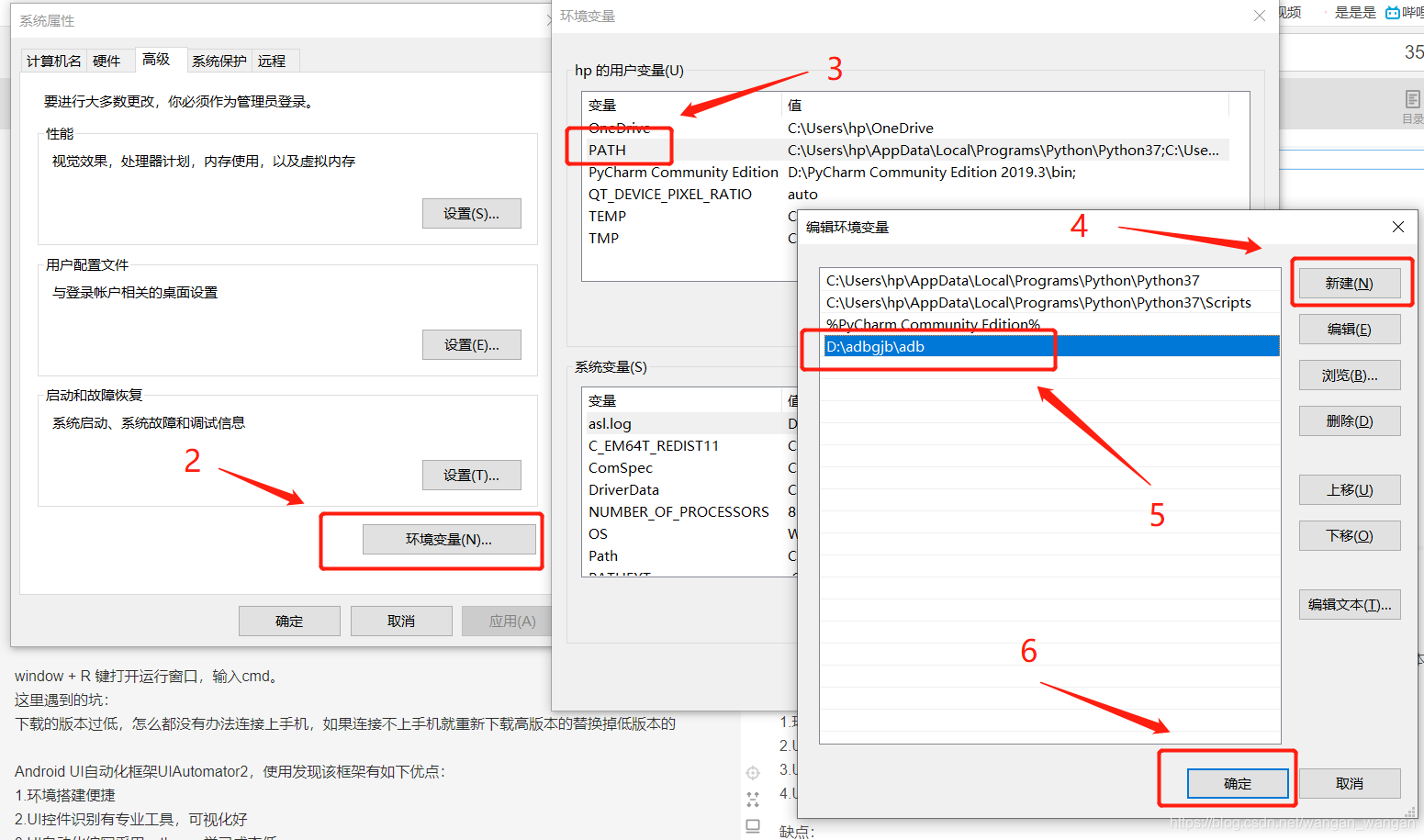Select the PATH user variable row
The image size is (1424, 840).
click(905, 150)
